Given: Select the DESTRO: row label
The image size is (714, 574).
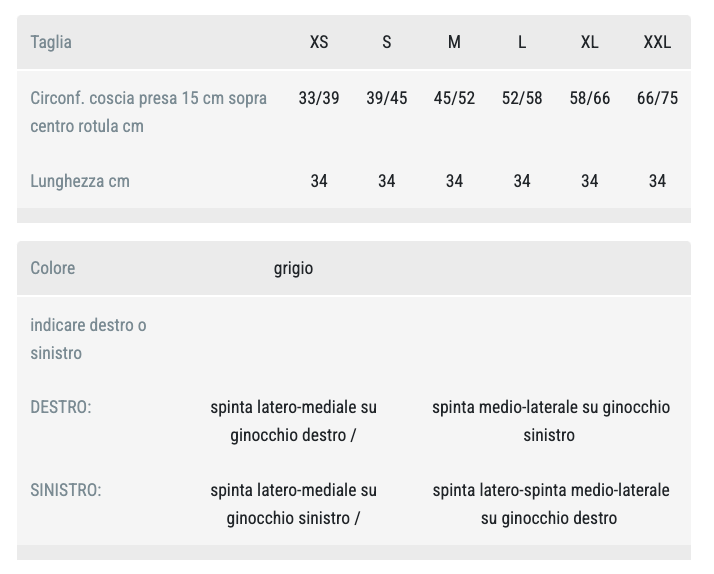Looking at the screenshot, I should click(x=61, y=407).
